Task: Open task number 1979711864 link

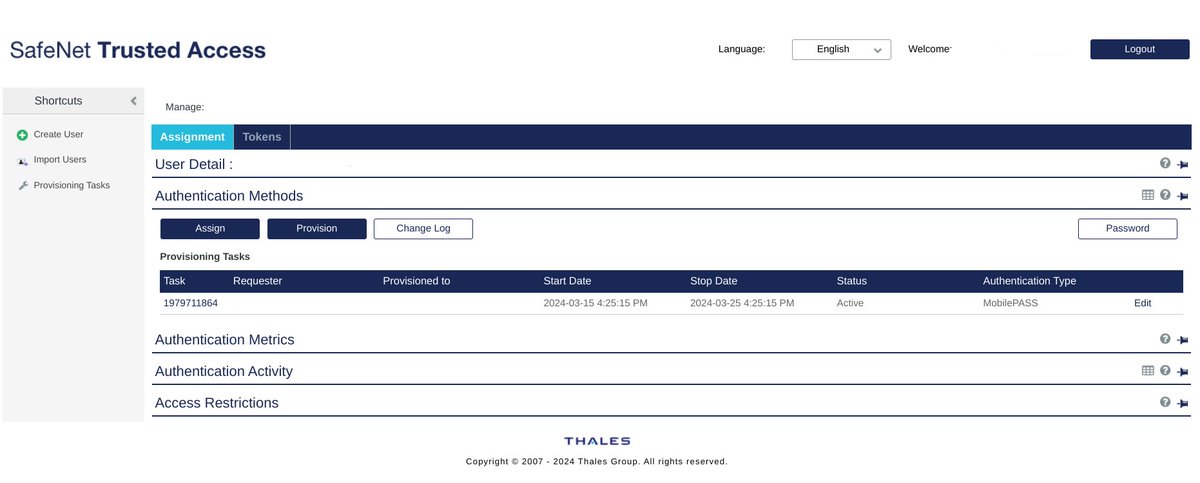Action: point(191,303)
